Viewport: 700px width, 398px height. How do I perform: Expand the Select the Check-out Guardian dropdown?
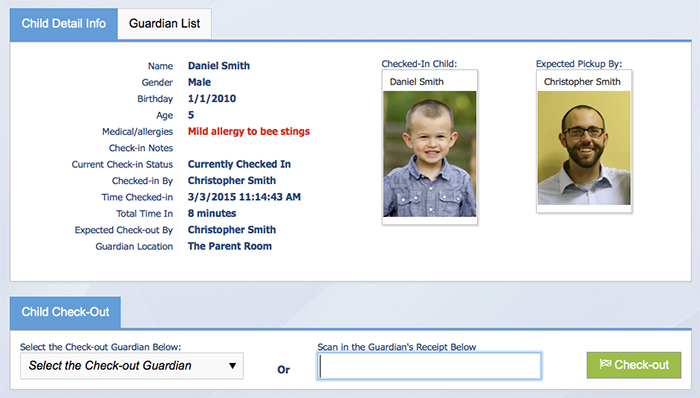coord(132,366)
